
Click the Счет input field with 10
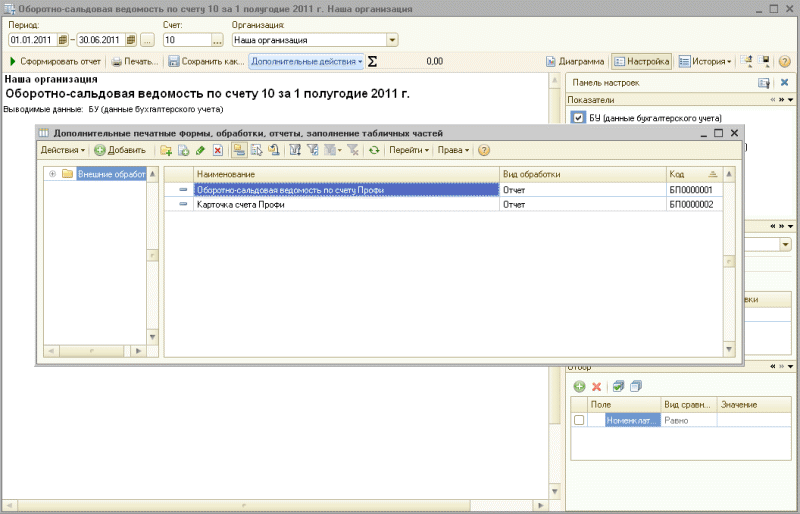click(187, 40)
